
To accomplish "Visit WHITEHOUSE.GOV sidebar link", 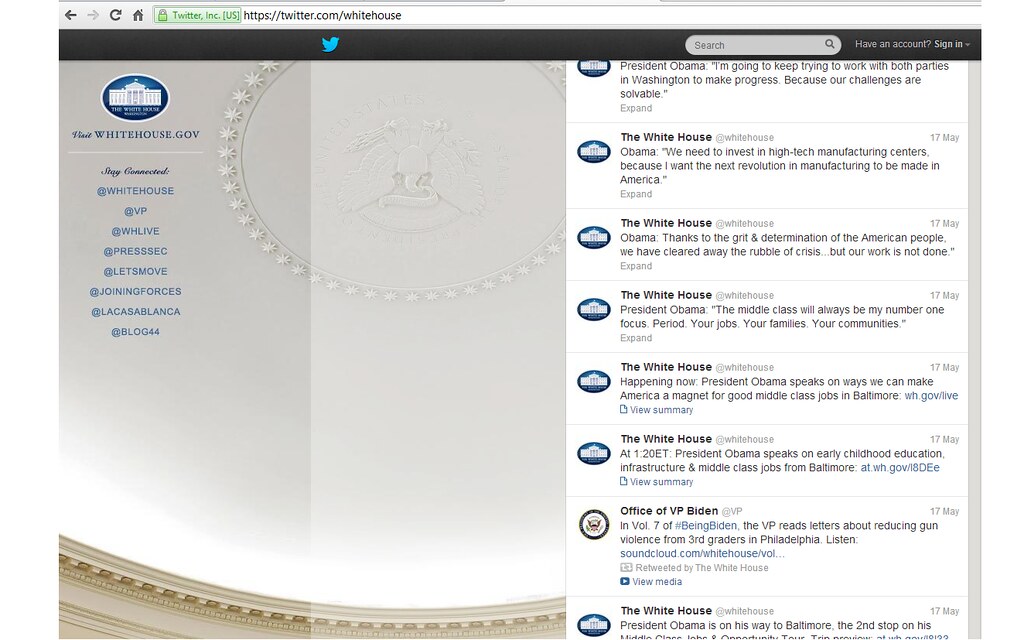I will 136,135.
